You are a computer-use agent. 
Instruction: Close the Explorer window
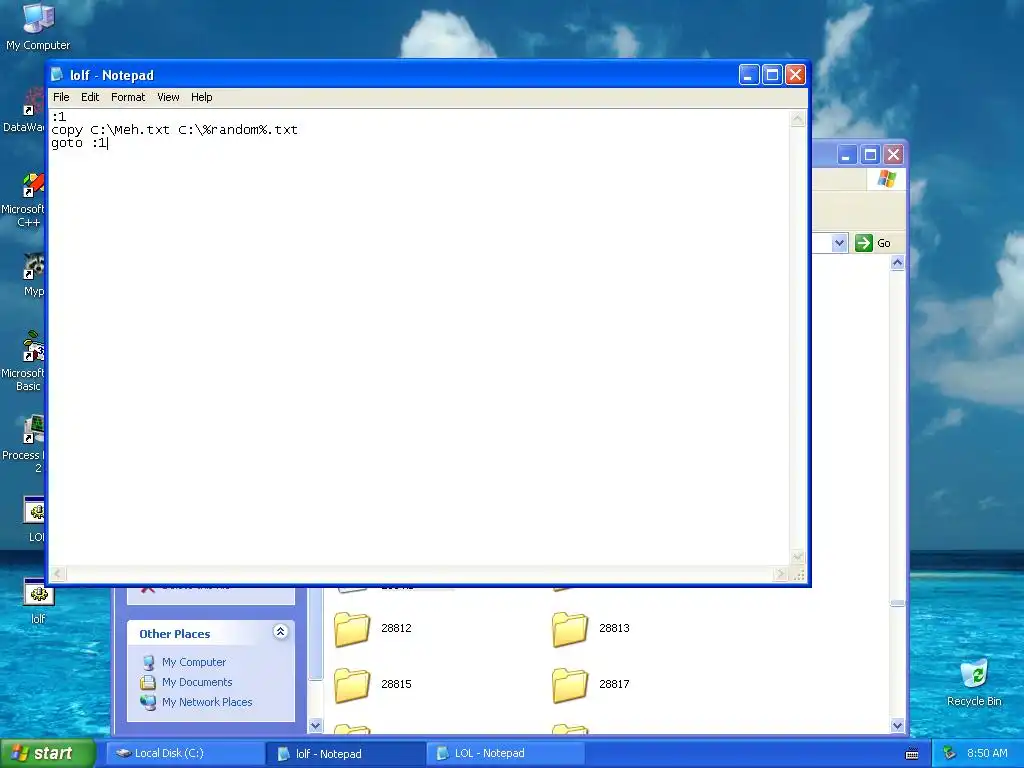893,155
